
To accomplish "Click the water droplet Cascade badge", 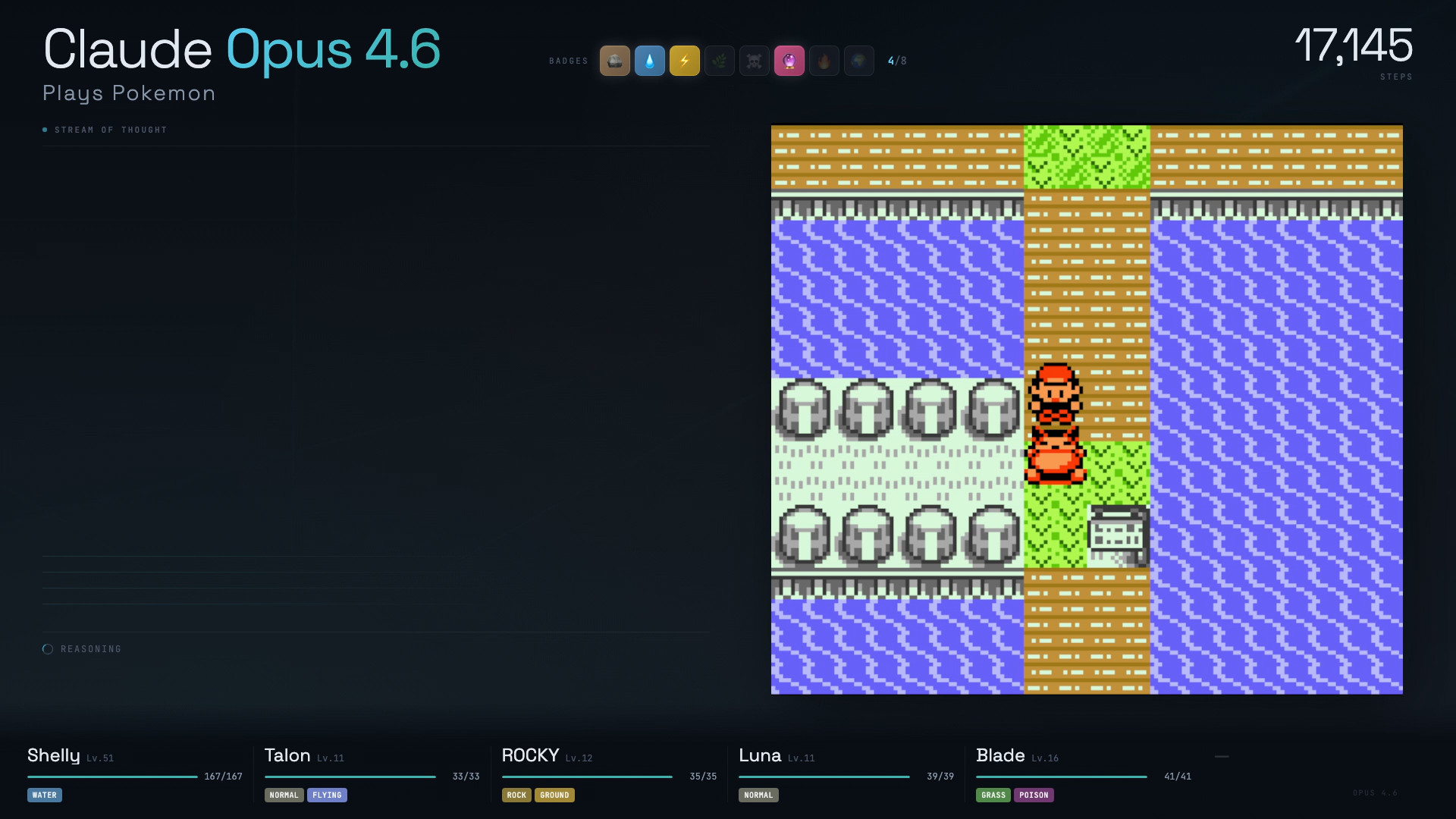I will tap(649, 61).
